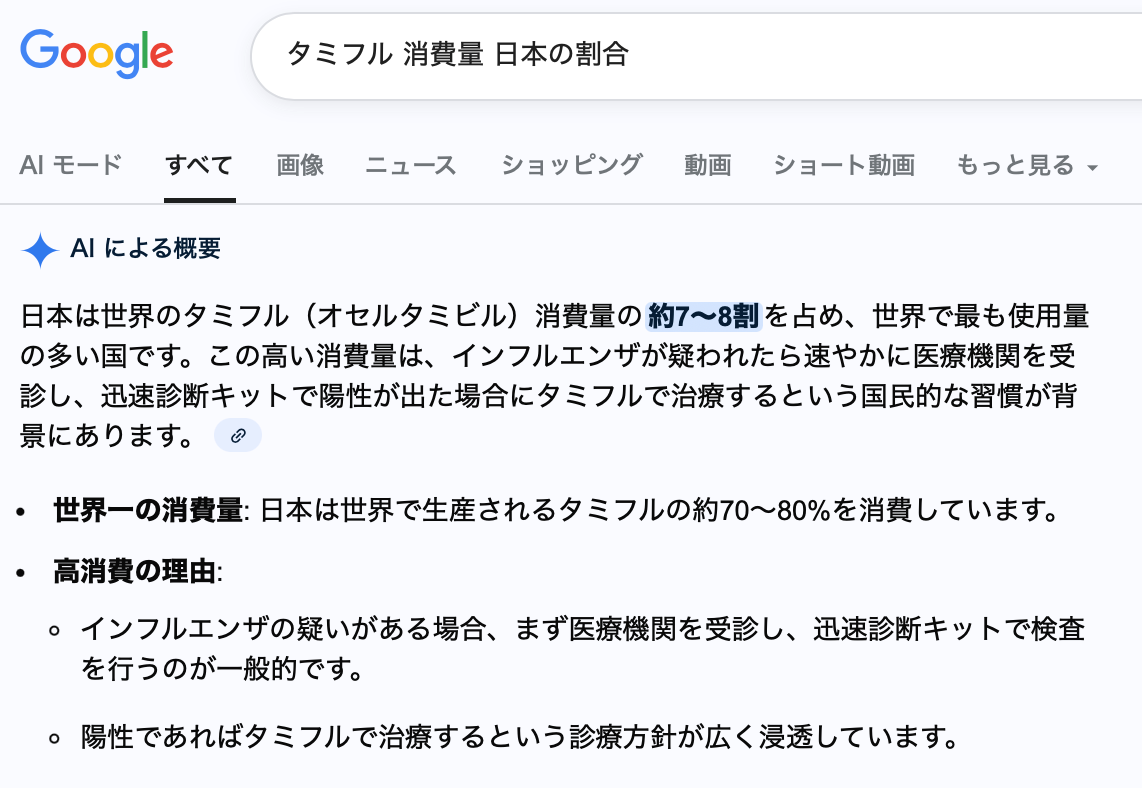Switch to the 動画 tab

pyautogui.click(x=707, y=165)
